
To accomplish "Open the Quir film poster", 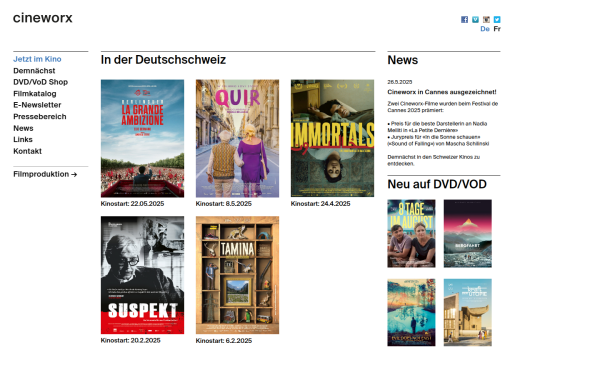I will pyautogui.click(x=237, y=139).
